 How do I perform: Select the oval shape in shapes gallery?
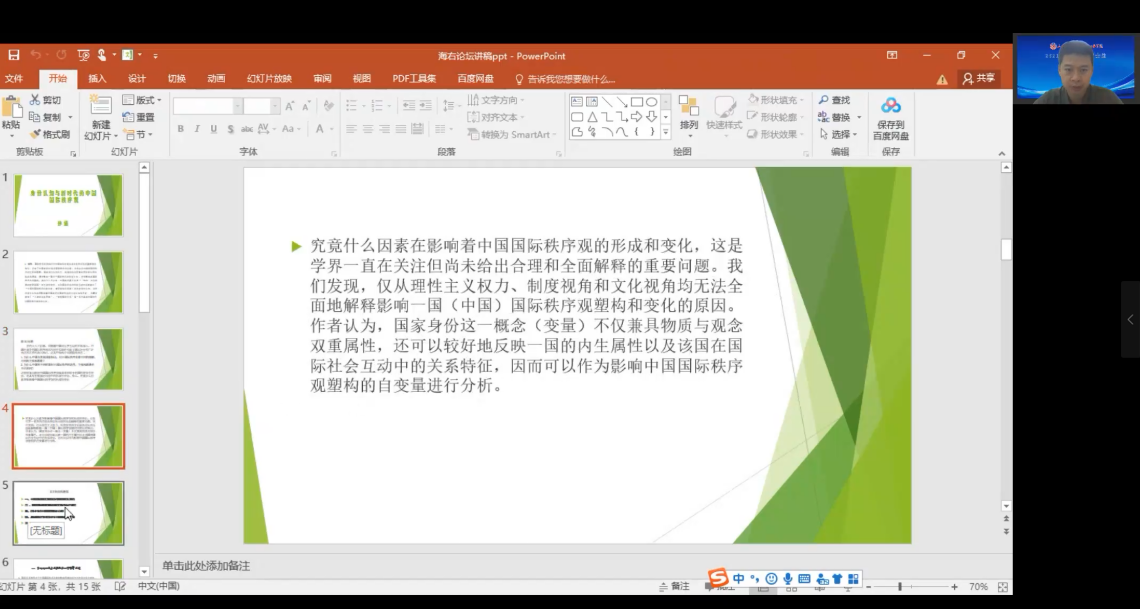point(651,101)
